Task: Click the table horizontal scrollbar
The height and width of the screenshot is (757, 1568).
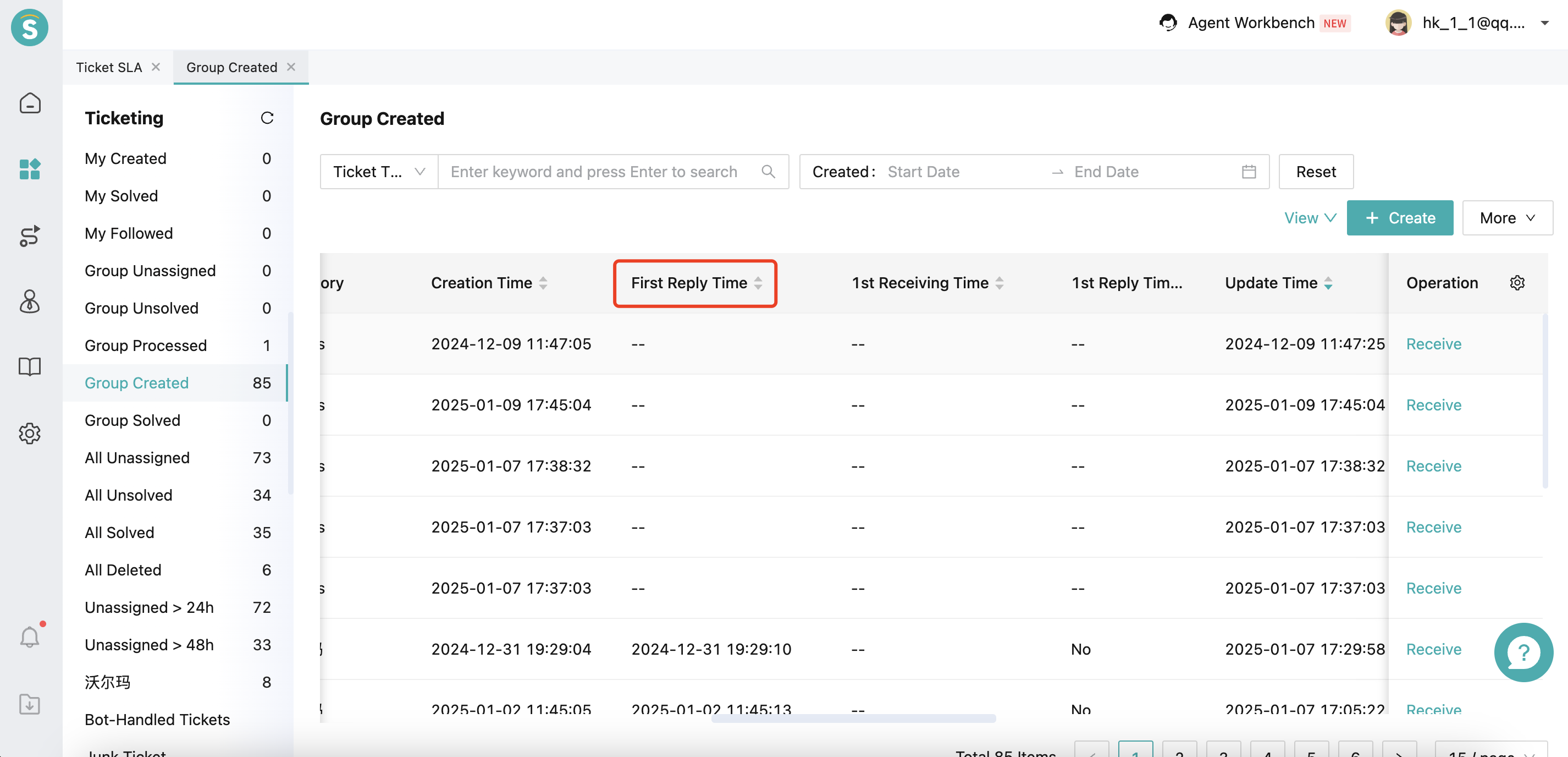Action: point(853,718)
